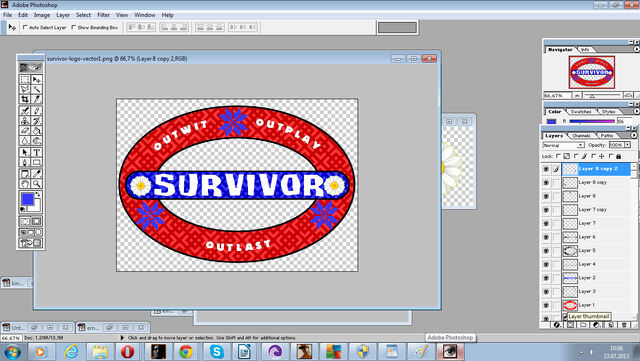The image size is (640, 361).
Task: Select the Rectangle shape tool
Action: (x=37, y=163)
